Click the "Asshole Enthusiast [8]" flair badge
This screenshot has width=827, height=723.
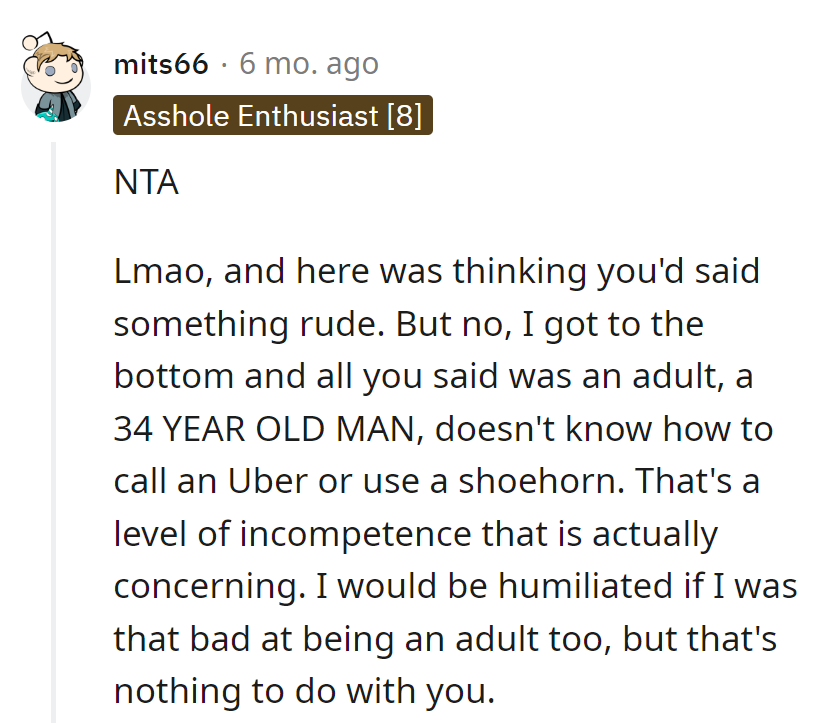tap(273, 115)
